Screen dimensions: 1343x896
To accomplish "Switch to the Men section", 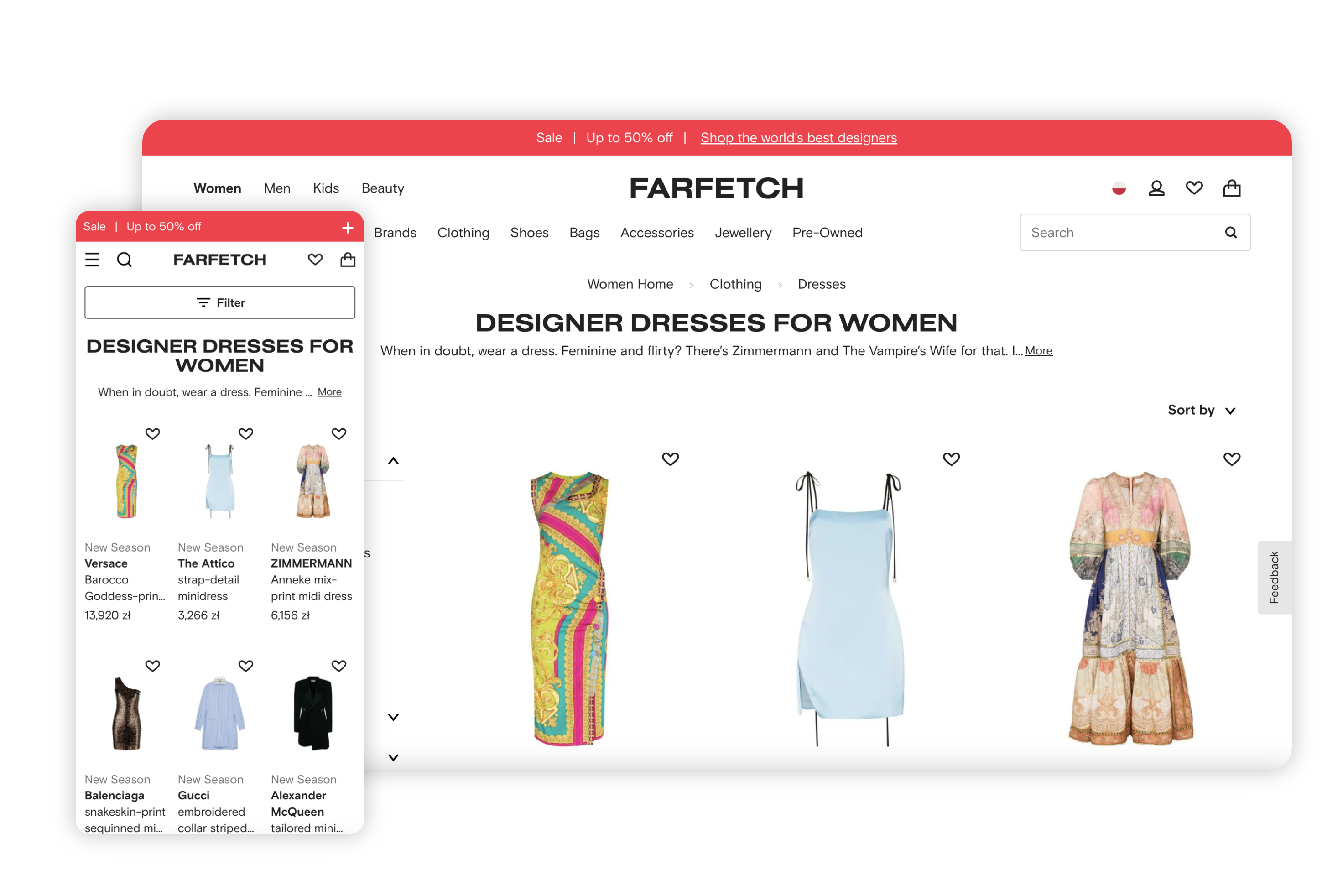I will (277, 188).
